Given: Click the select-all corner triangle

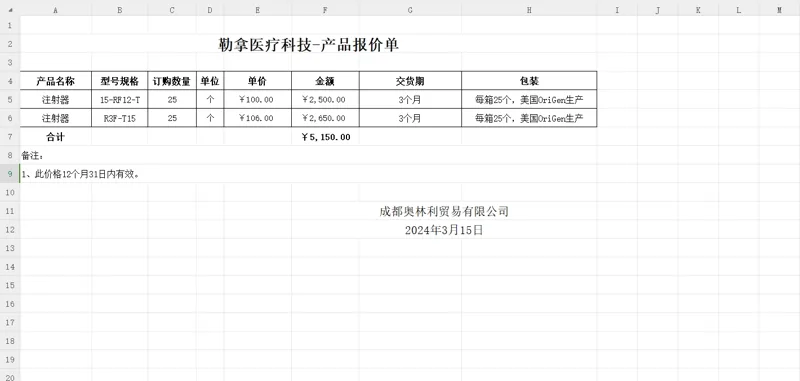Looking at the screenshot, I should [10, 10].
